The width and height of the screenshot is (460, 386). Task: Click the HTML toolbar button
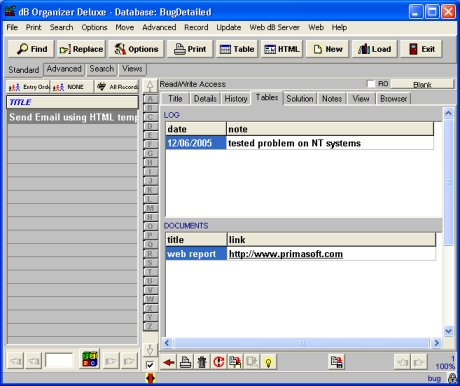coord(282,49)
